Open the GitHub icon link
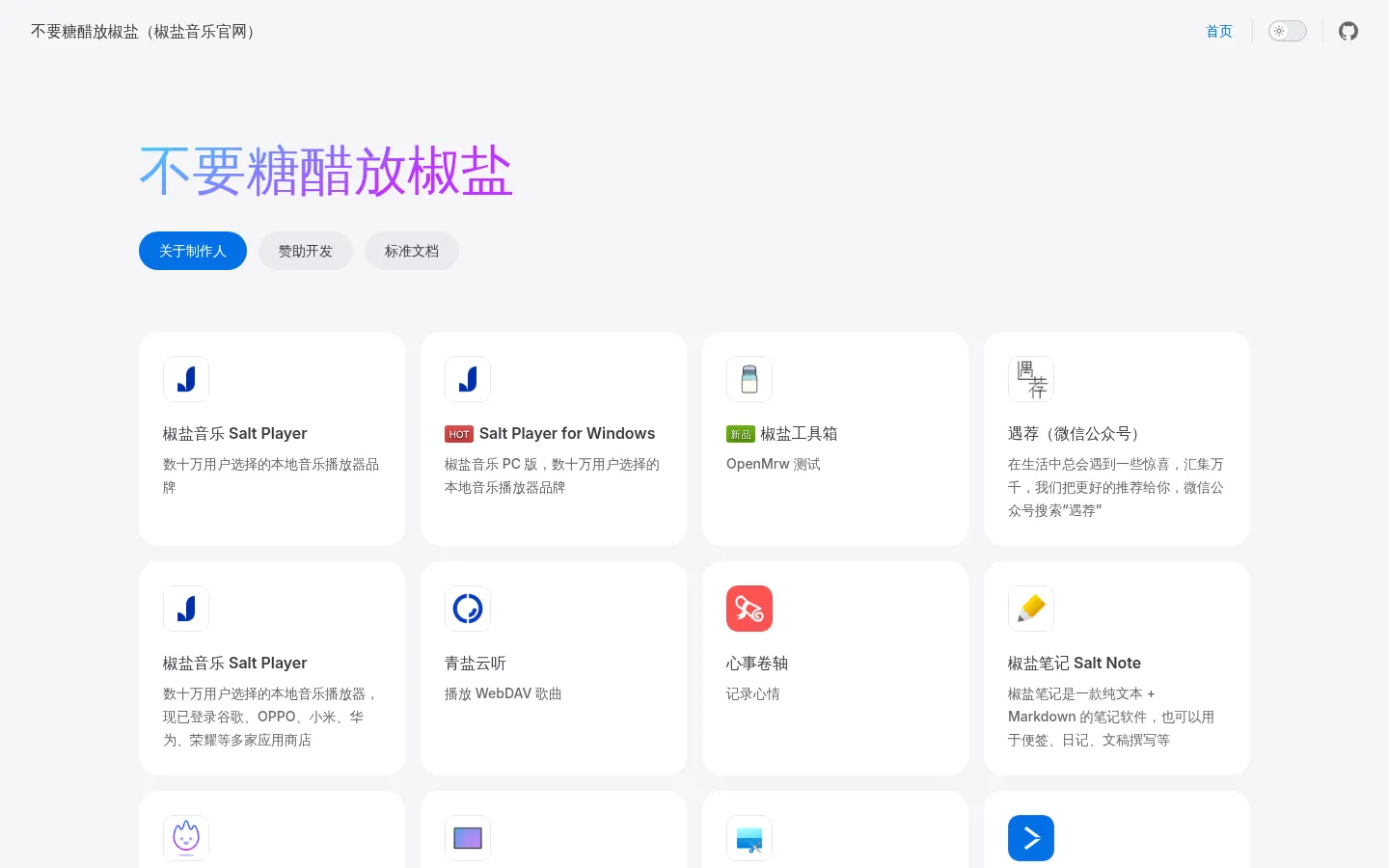 [1348, 31]
